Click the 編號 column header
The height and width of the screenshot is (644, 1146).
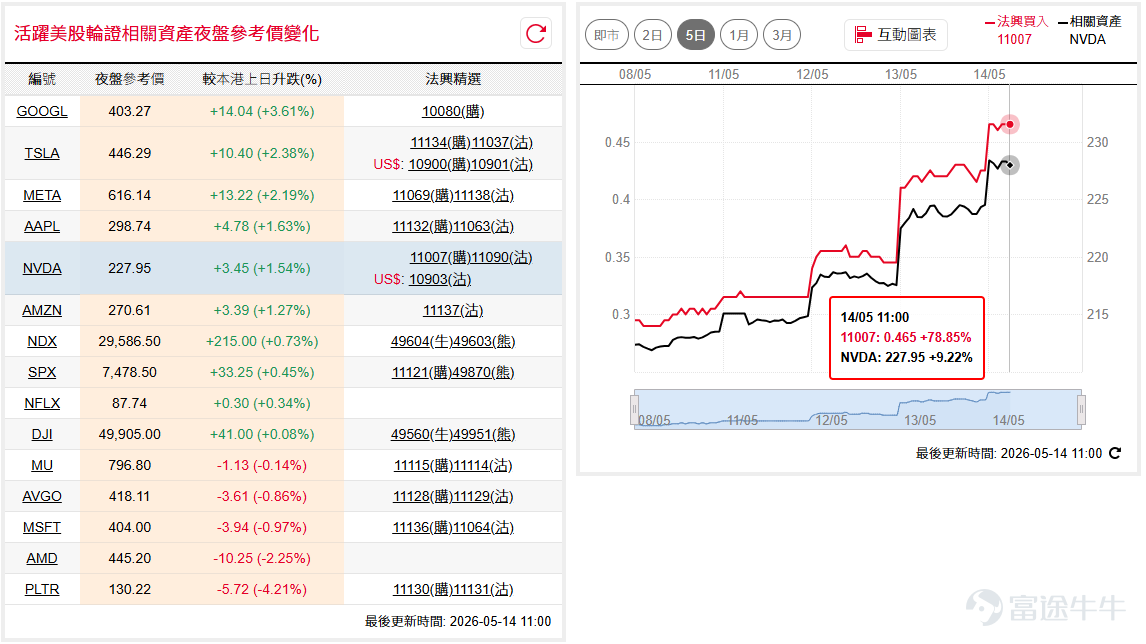(x=42, y=79)
